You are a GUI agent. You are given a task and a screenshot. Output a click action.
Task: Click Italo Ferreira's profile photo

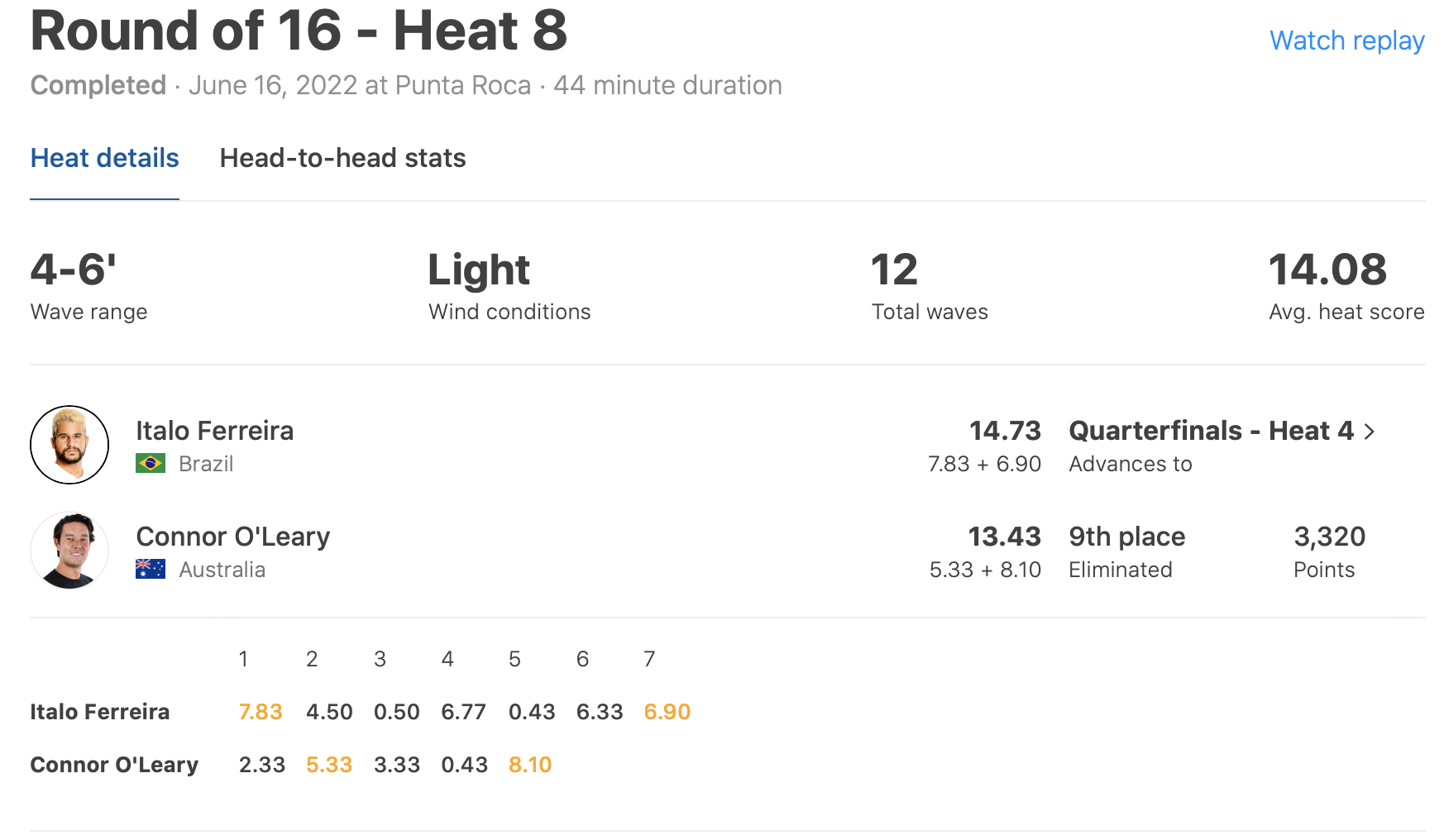[69, 445]
